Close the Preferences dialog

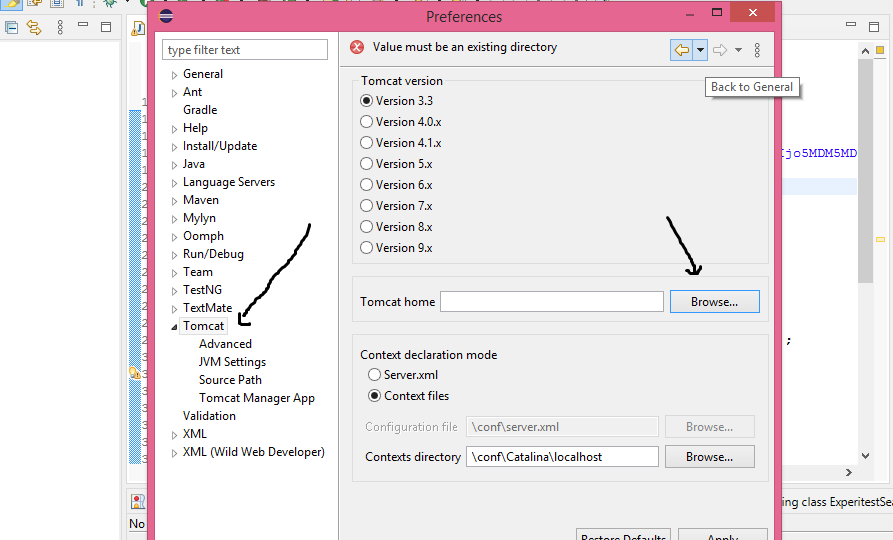752,13
